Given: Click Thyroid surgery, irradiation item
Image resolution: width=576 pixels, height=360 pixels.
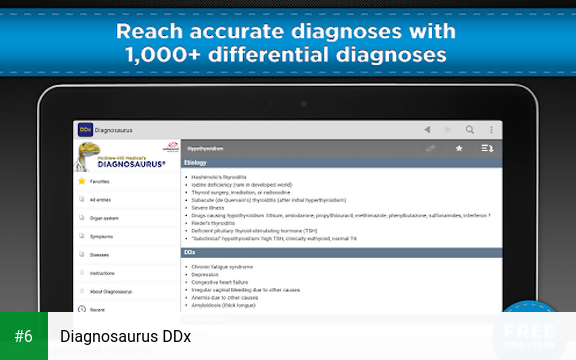Looking at the screenshot, I should (241, 192).
